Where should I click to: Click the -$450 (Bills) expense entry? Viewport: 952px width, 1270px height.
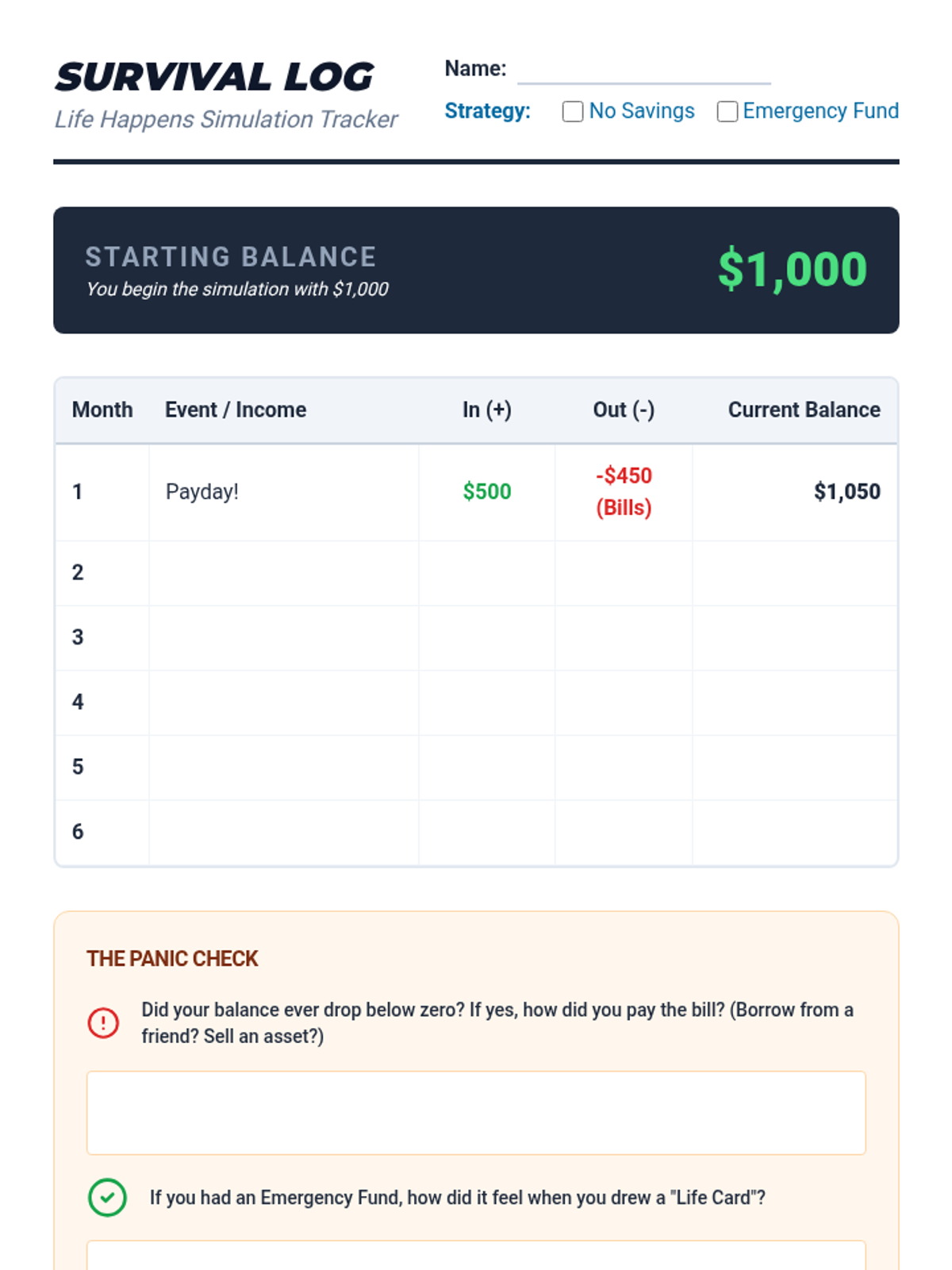(x=624, y=492)
